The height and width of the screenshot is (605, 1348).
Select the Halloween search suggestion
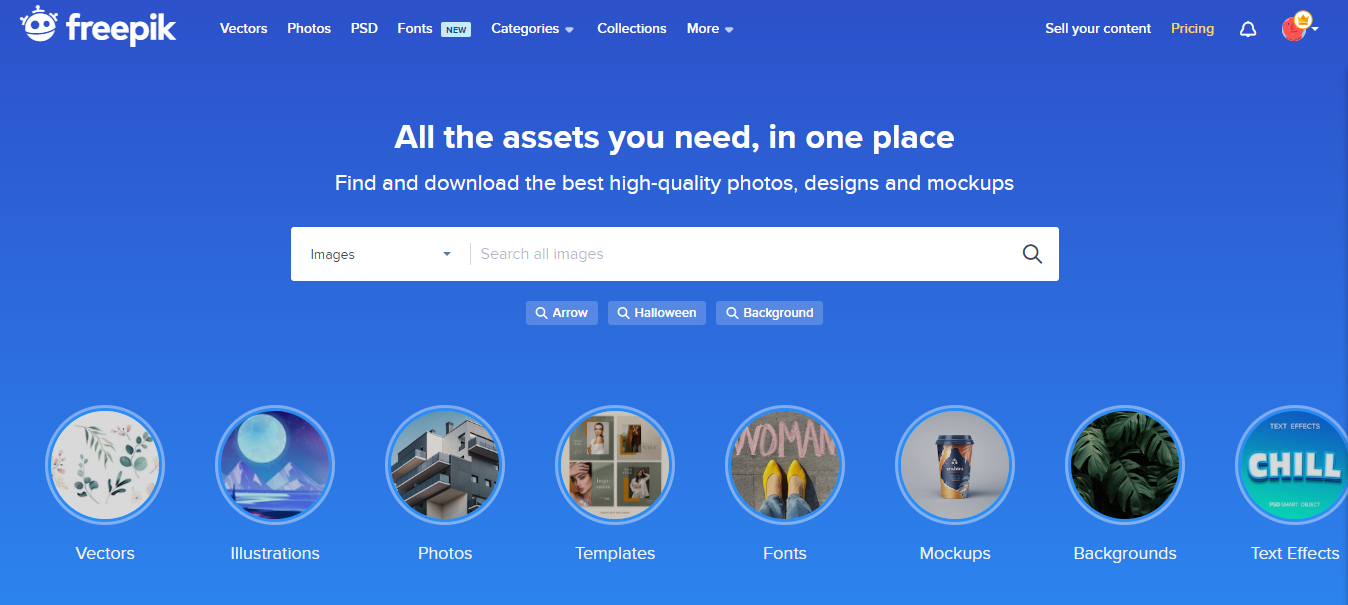point(657,313)
